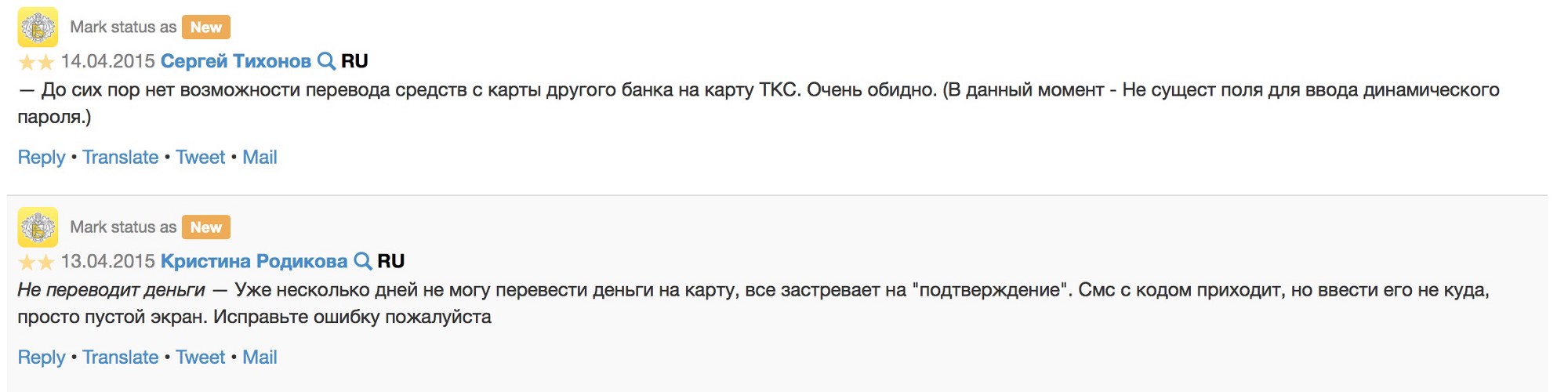Open the author profile Кристина Родикова
Image resolution: width=1568 pixels, height=392 pixels.
253,261
